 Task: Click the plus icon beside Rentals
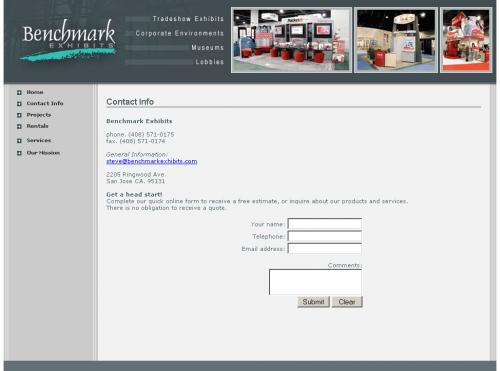pyautogui.click(x=19, y=126)
